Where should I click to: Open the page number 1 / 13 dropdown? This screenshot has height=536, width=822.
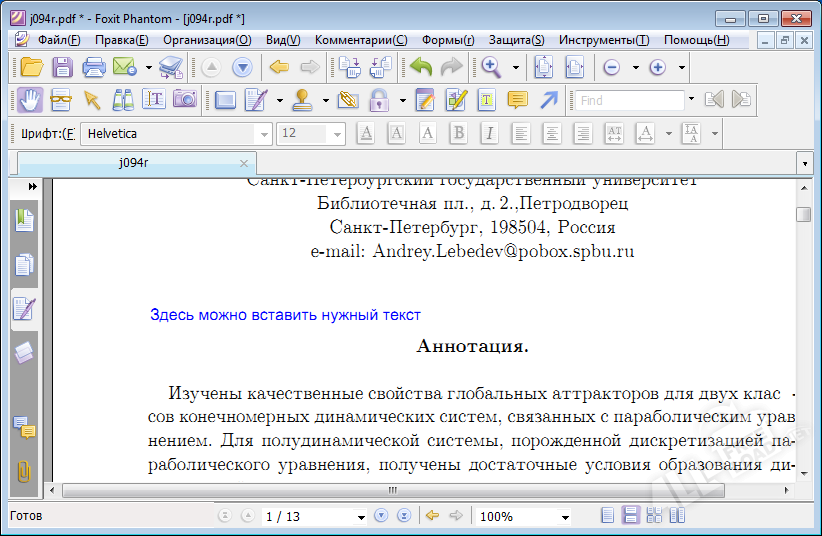pyautogui.click(x=361, y=517)
